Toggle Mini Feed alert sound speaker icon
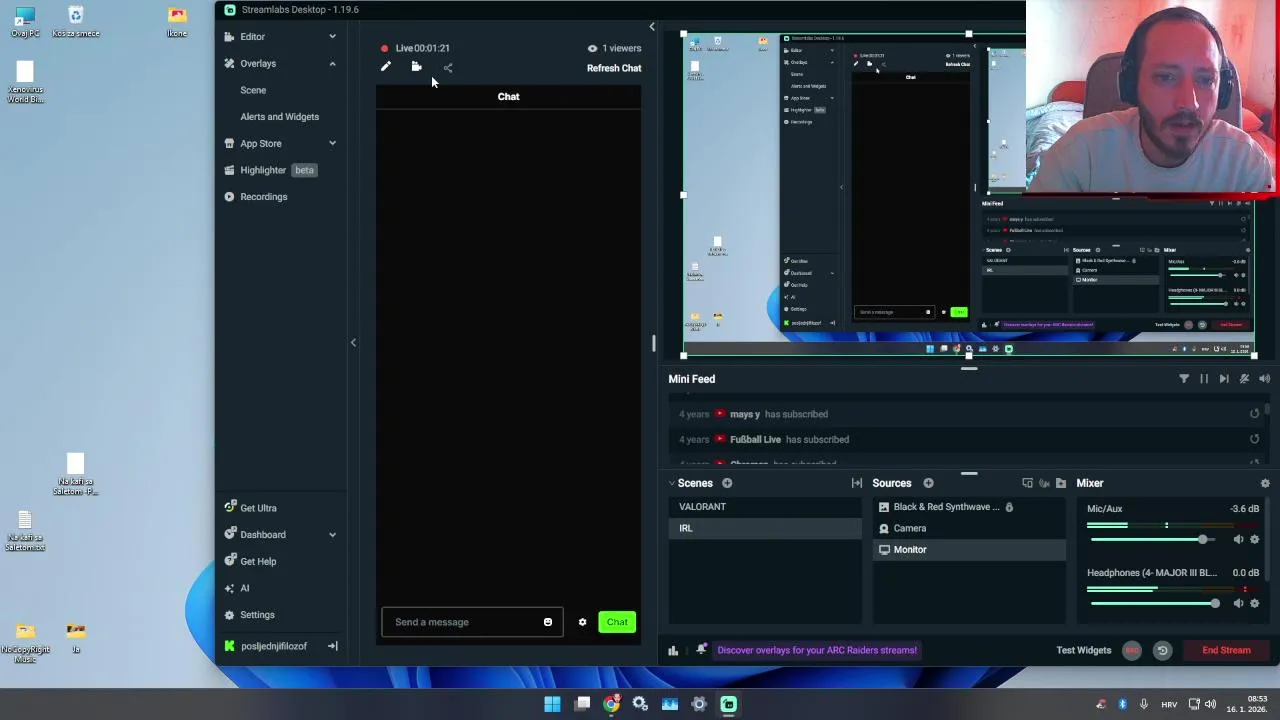This screenshot has width=1280, height=720. pyautogui.click(x=1264, y=379)
